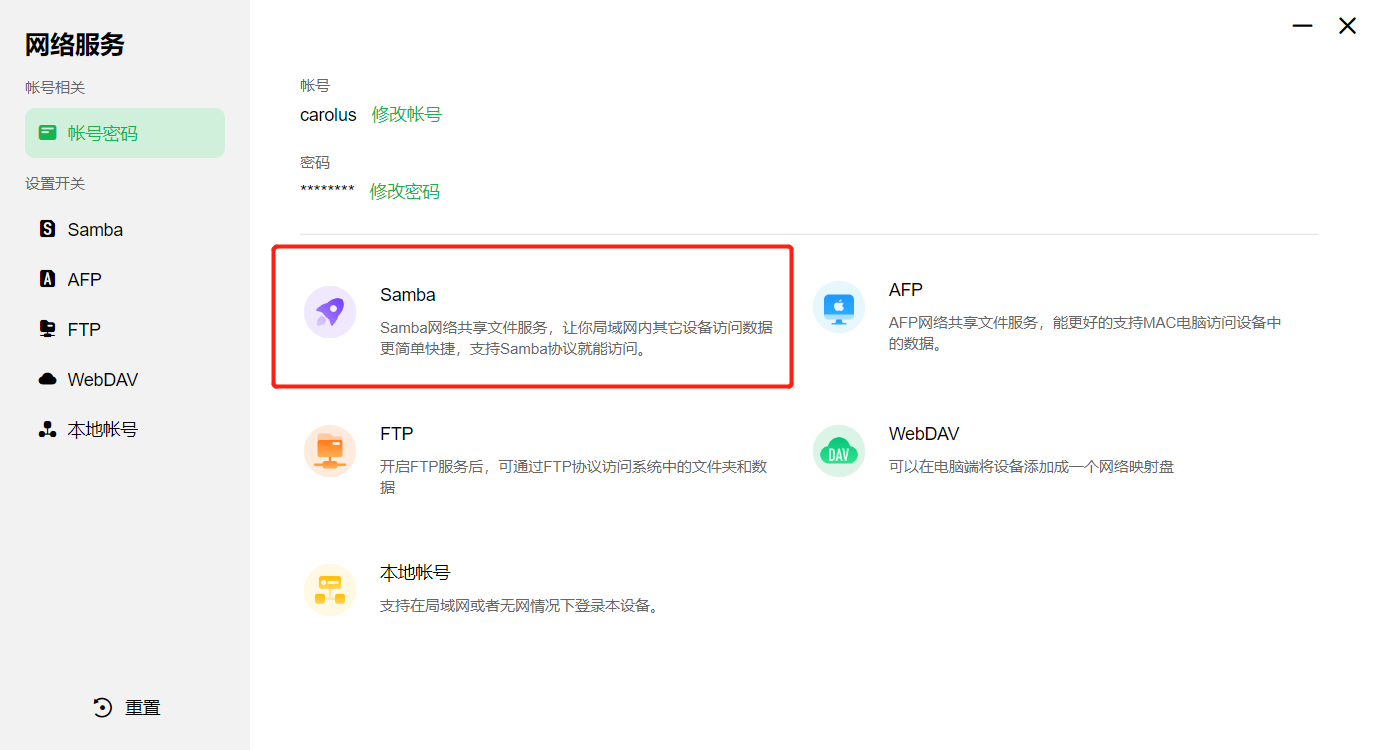Click the "密码" field label above the asterisks
This screenshot has width=1375, height=750.
[315, 162]
